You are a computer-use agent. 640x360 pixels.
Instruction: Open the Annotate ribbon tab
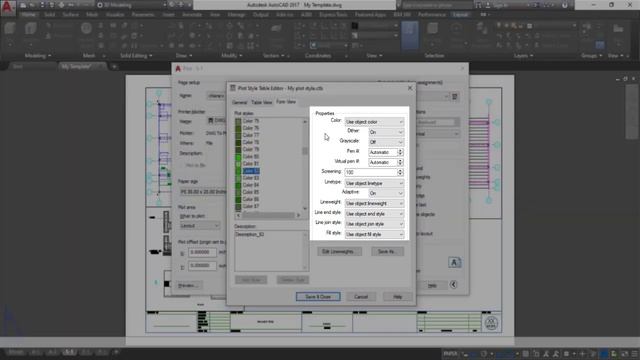click(x=192, y=14)
